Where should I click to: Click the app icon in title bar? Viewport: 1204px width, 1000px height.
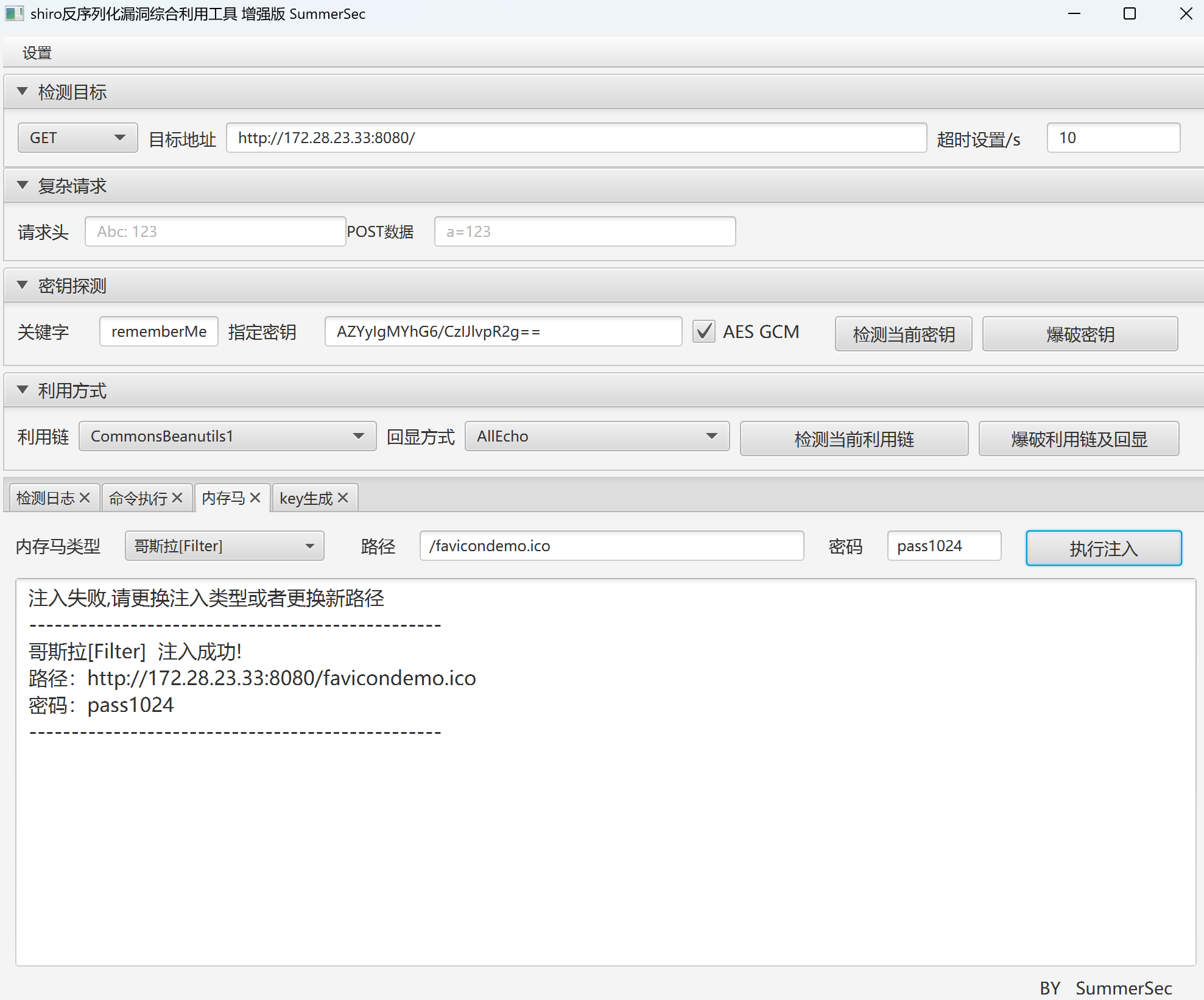pyautogui.click(x=13, y=13)
